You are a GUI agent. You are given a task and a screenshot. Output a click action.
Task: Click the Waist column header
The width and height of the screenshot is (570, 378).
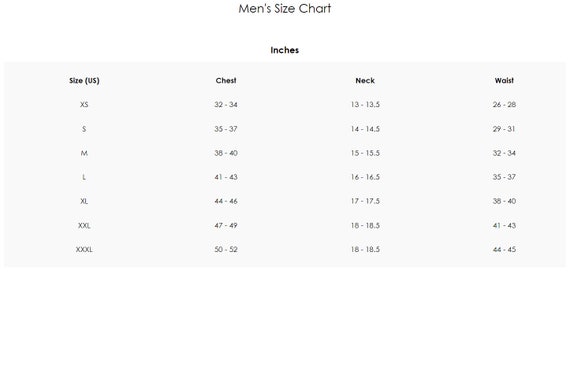[x=504, y=80]
